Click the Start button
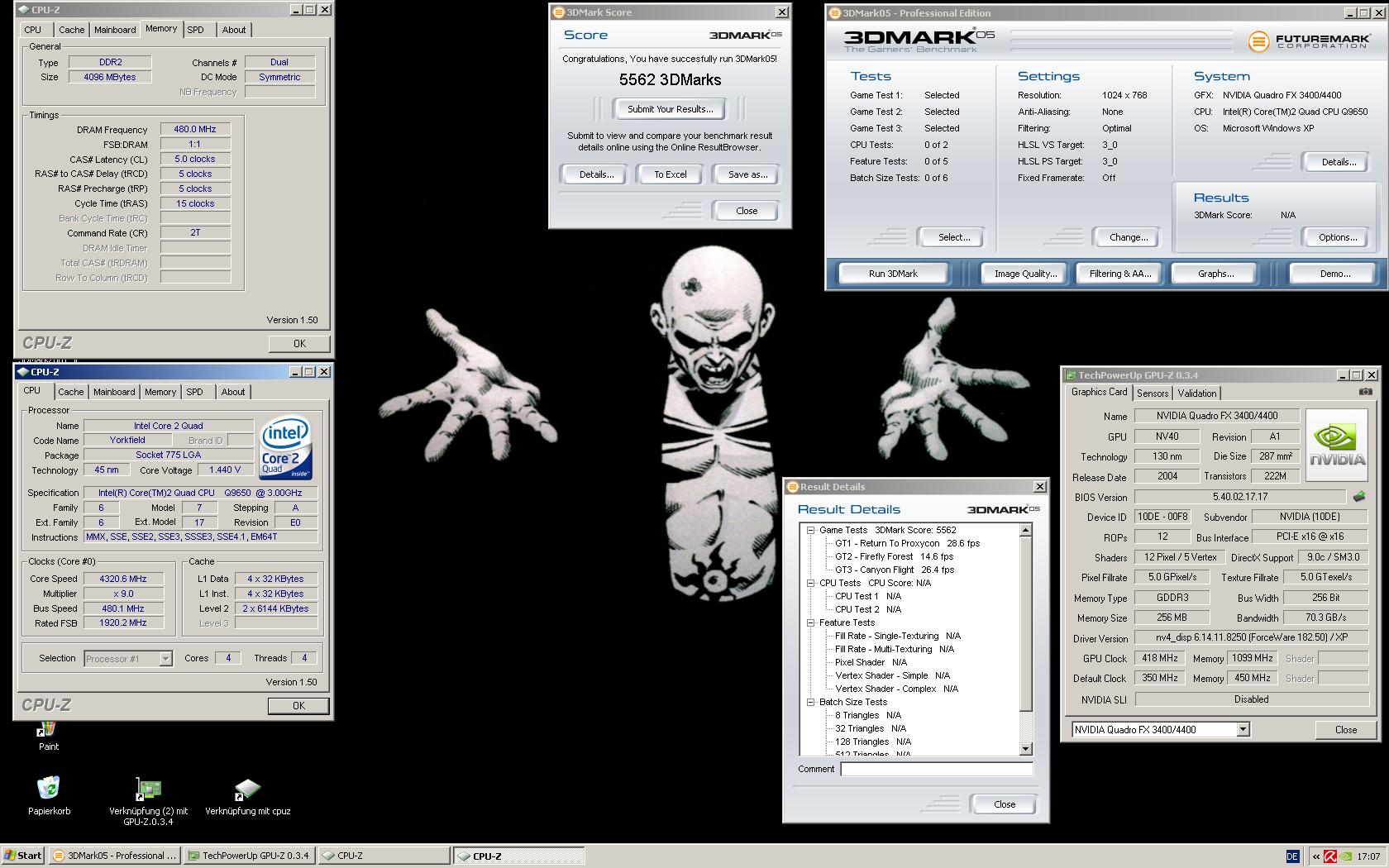Viewport: 1389px width, 868px height. pyautogui.click(x=23, y=856)
